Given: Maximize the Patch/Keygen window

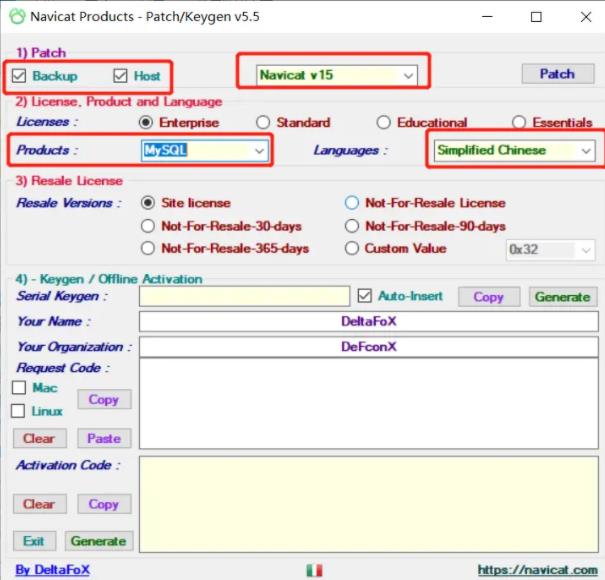Looking at the screenshot, I should (x=536, y=17).
